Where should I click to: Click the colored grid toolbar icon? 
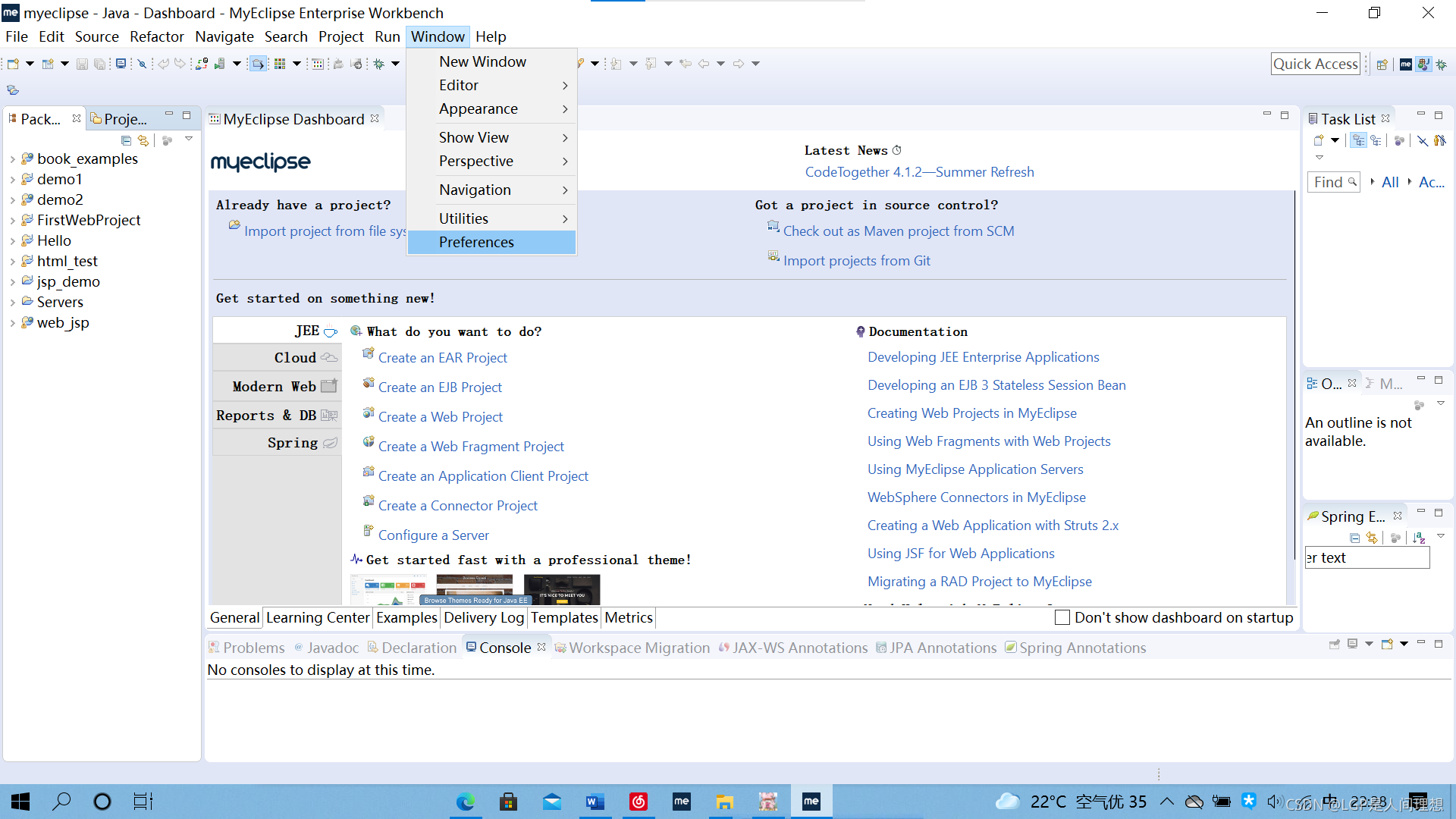click(x=280, y=64)
